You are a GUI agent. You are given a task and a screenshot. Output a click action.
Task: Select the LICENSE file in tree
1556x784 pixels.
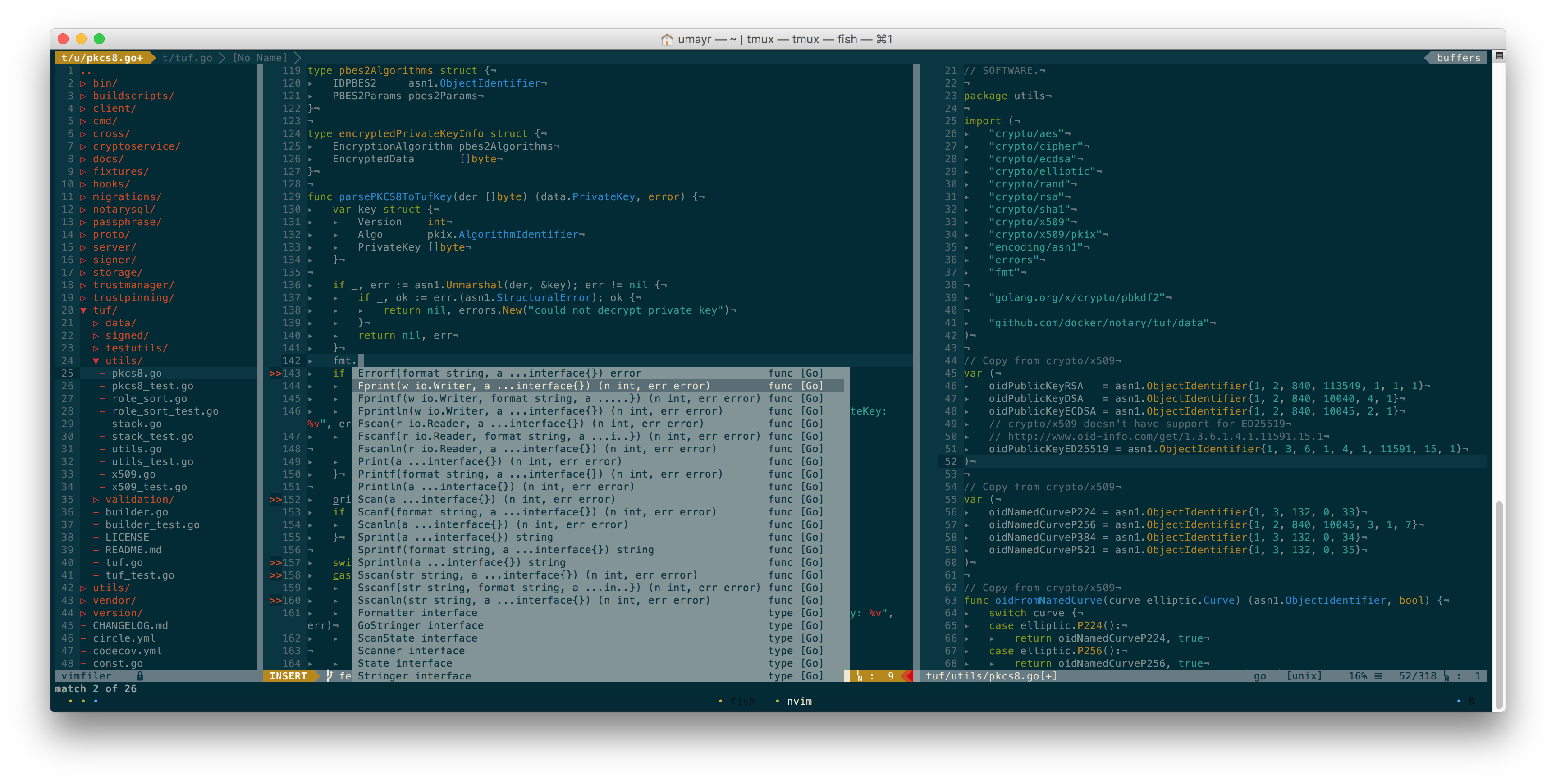pyautogui.click(x=127, y=537)
